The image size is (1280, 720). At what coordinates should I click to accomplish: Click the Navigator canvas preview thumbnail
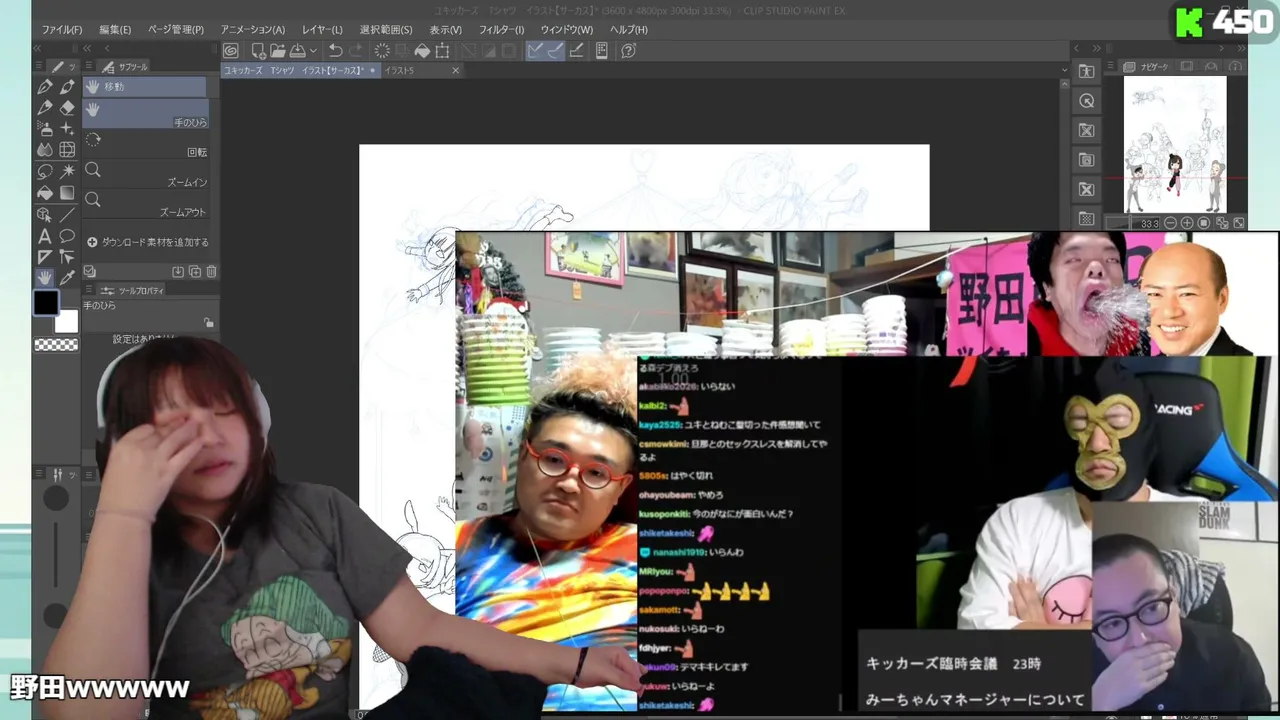pyautogui.click(x=1175, y=144)
